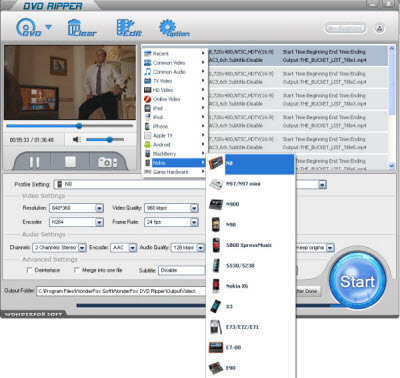
Task: Click the Register button
Action: tap(345, 29)
